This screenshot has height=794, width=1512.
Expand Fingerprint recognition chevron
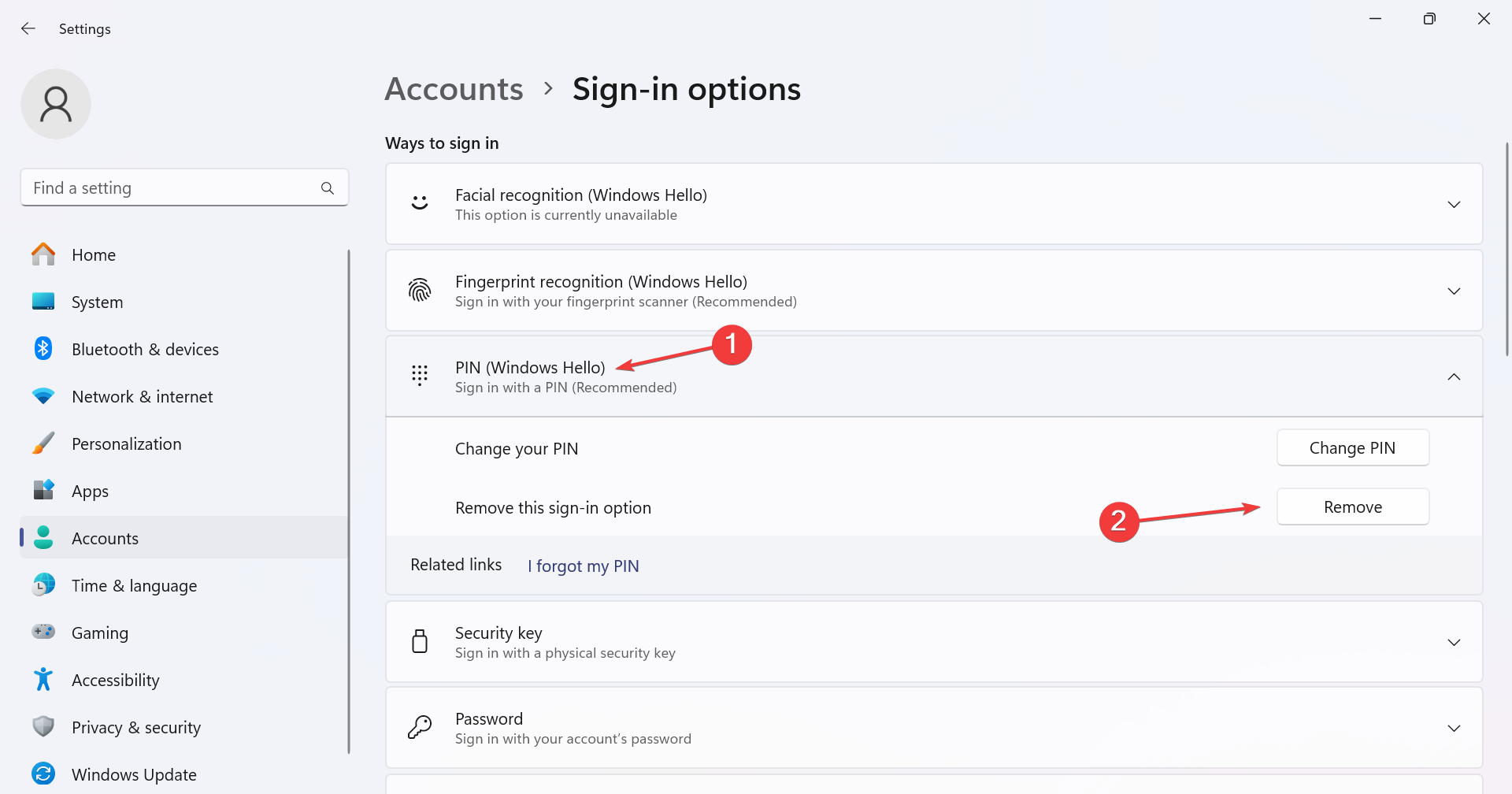click(x=1454, y=291)
